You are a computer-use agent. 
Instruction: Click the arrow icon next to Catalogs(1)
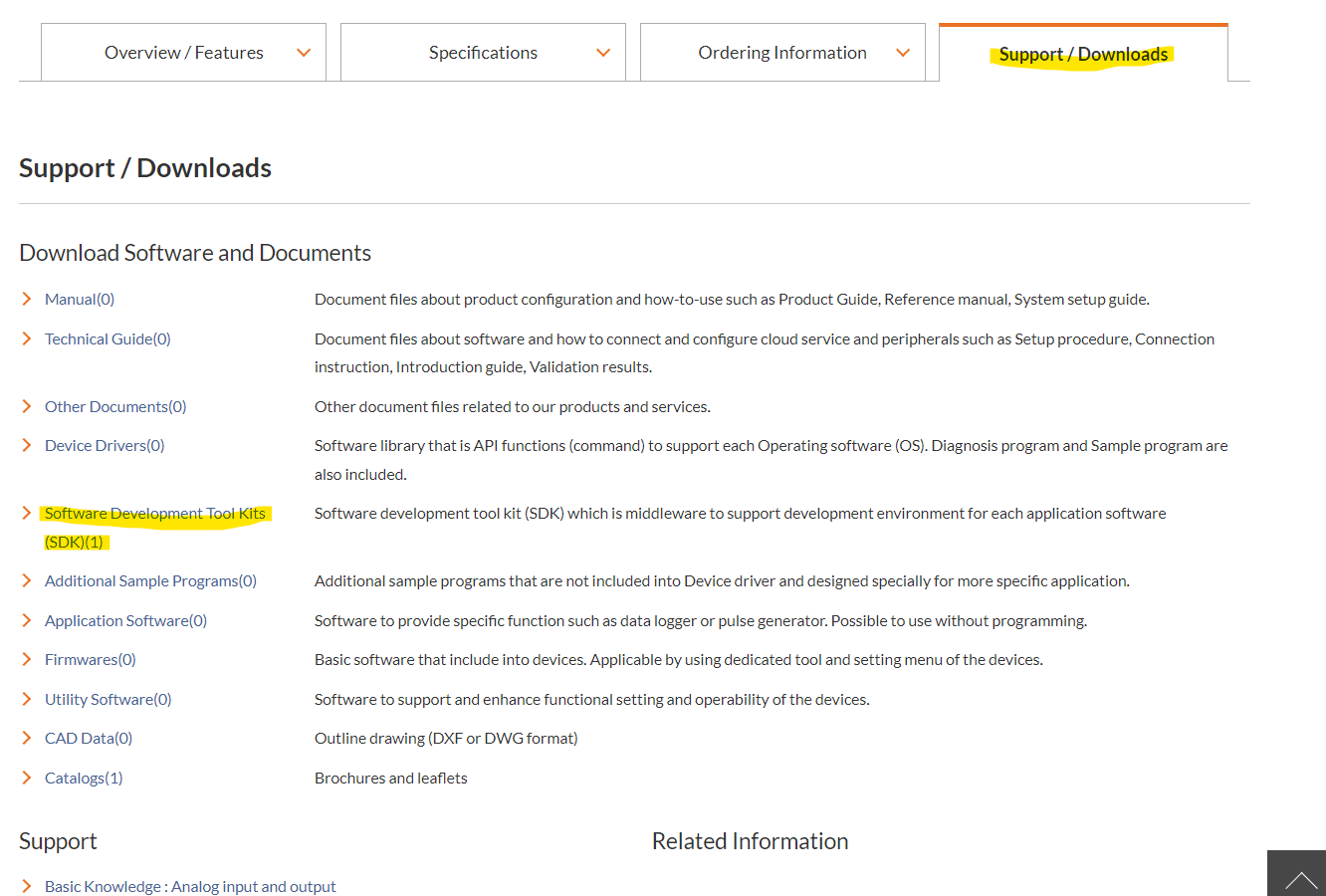[x=27, y=778]
